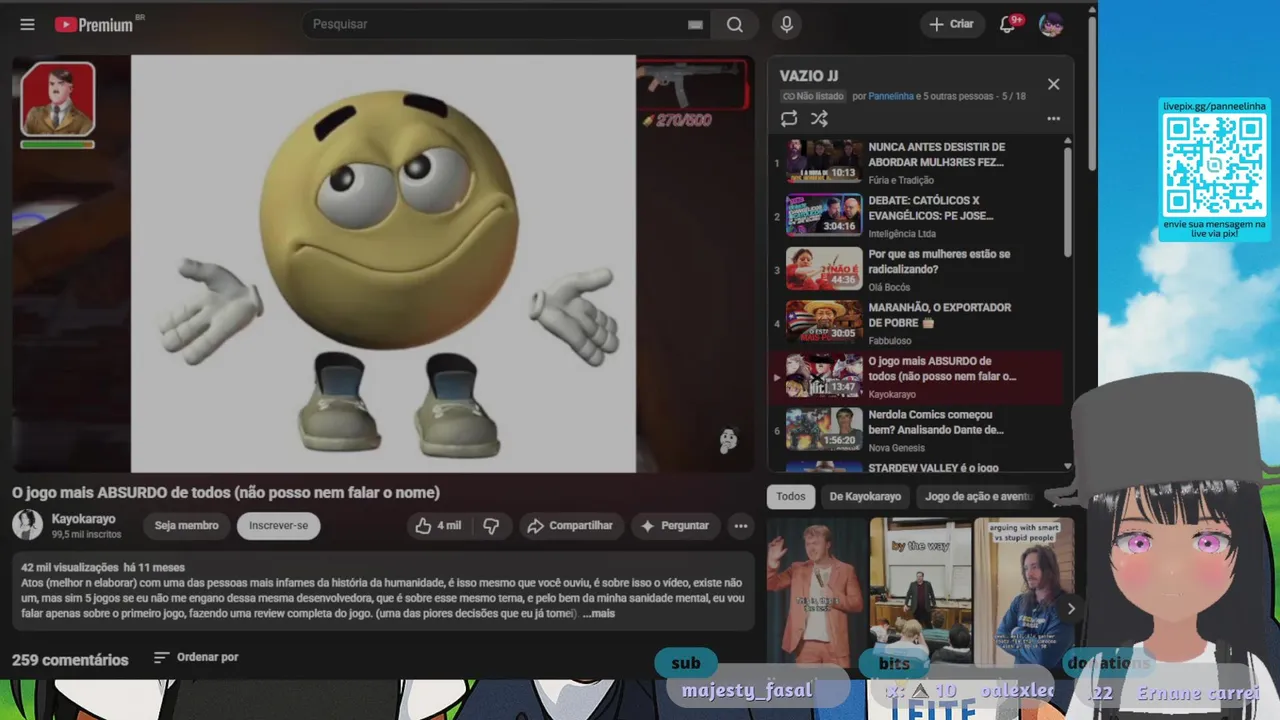The width and height of the screenshot is (1280, 720).
Task: Open Compartilhar share dialog
Action: 571,526
